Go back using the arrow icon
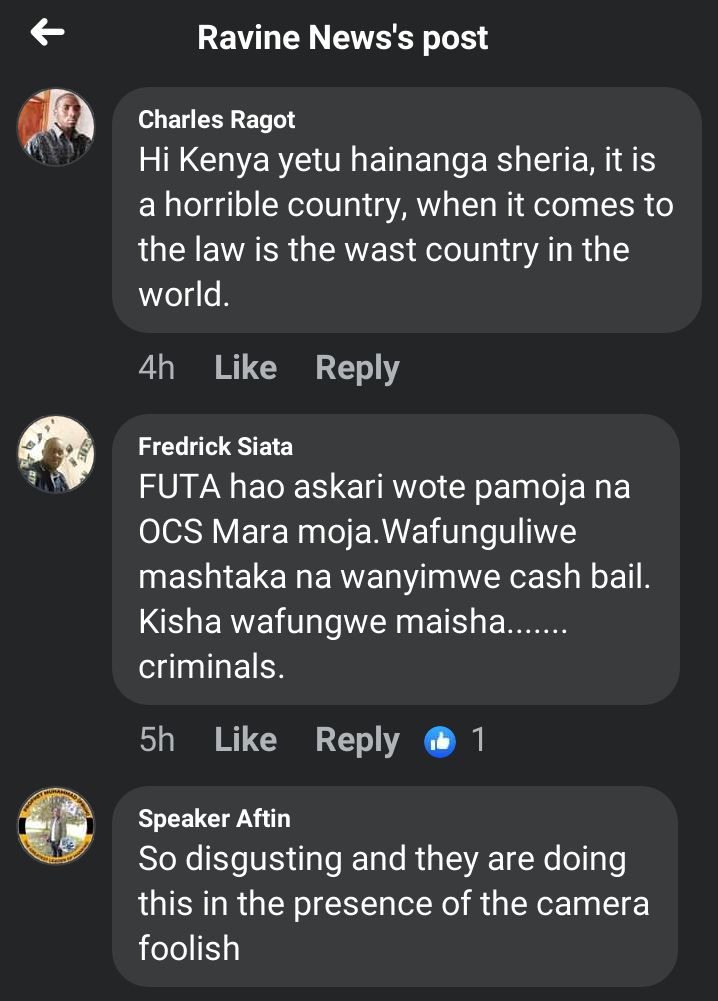The height and width of the screenshot is (1001, 718). (47, 32)
